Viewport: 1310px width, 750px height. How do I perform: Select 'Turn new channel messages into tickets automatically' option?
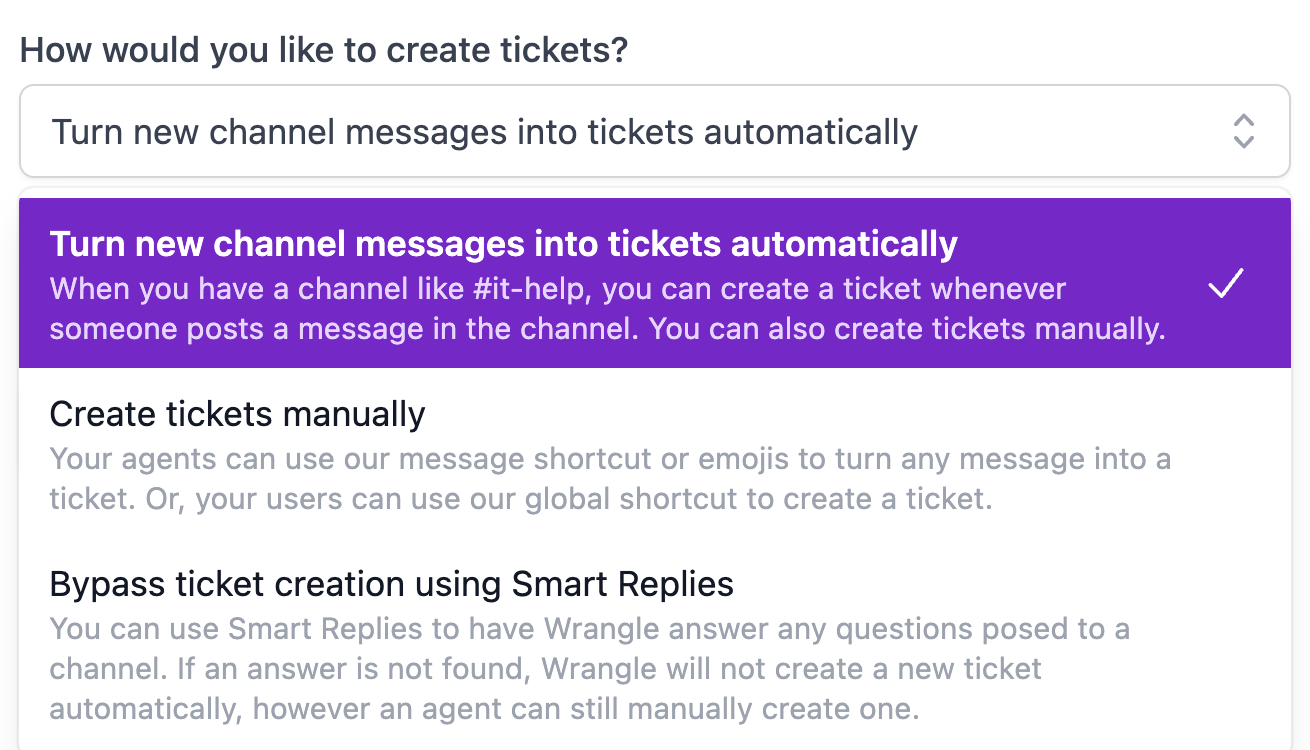tap(503, 245)
